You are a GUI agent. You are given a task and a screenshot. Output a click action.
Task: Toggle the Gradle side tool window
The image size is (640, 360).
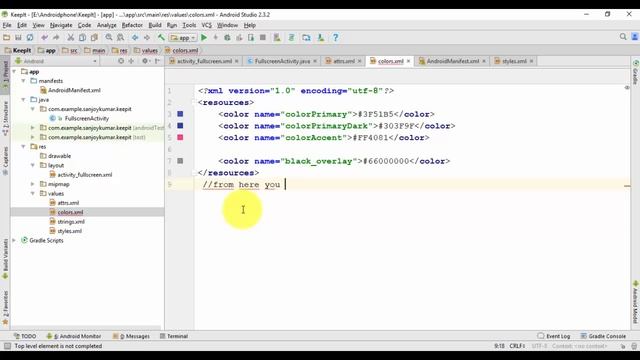coord(635,72)
